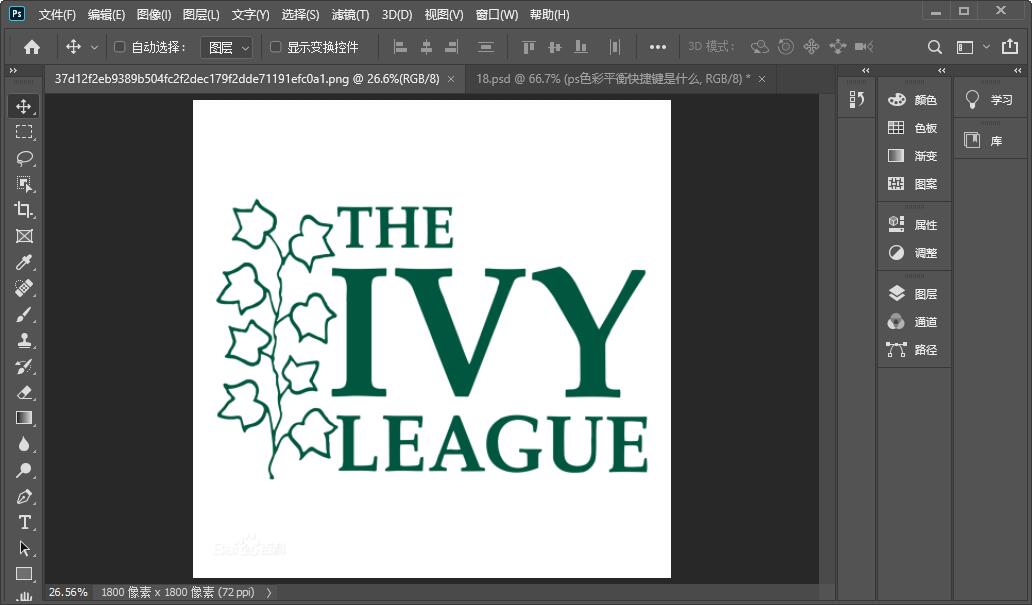Open the 图案 panel
Screen dimensions: 1032x605
914,184
